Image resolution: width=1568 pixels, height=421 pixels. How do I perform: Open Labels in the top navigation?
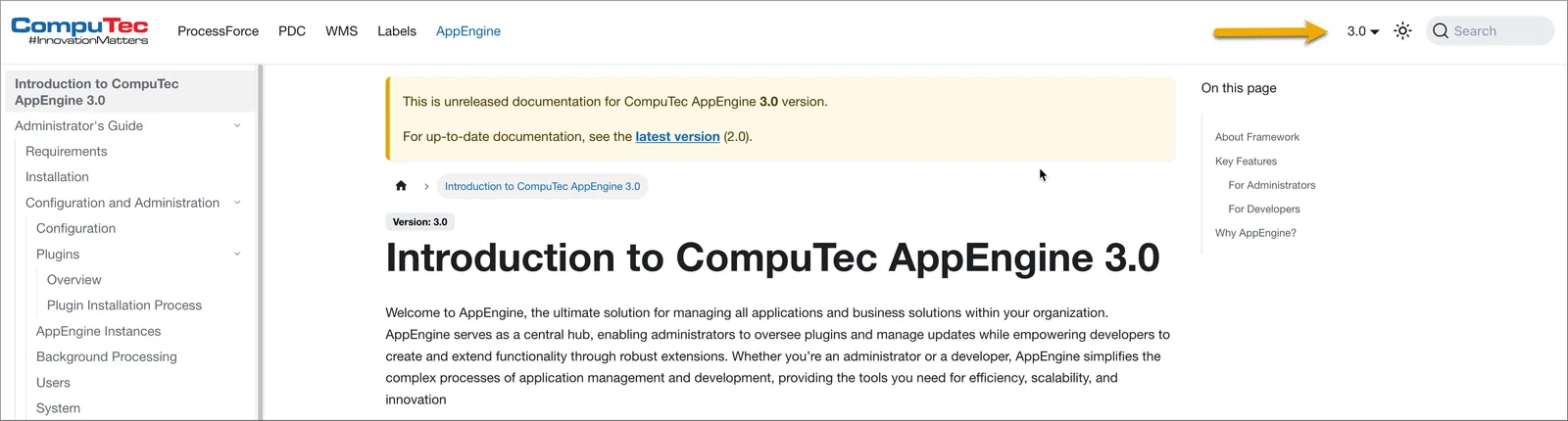[x=397, y=31]
